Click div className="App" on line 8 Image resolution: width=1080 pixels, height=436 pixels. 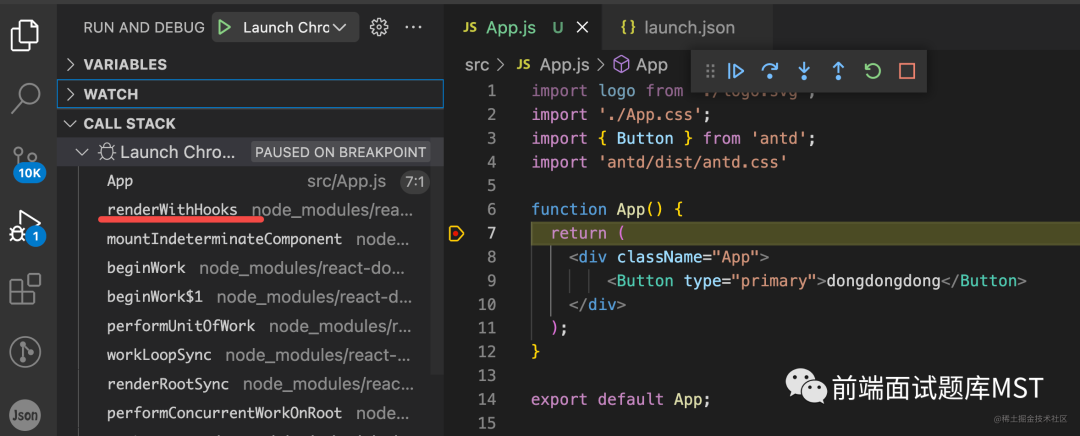point(668,258)
